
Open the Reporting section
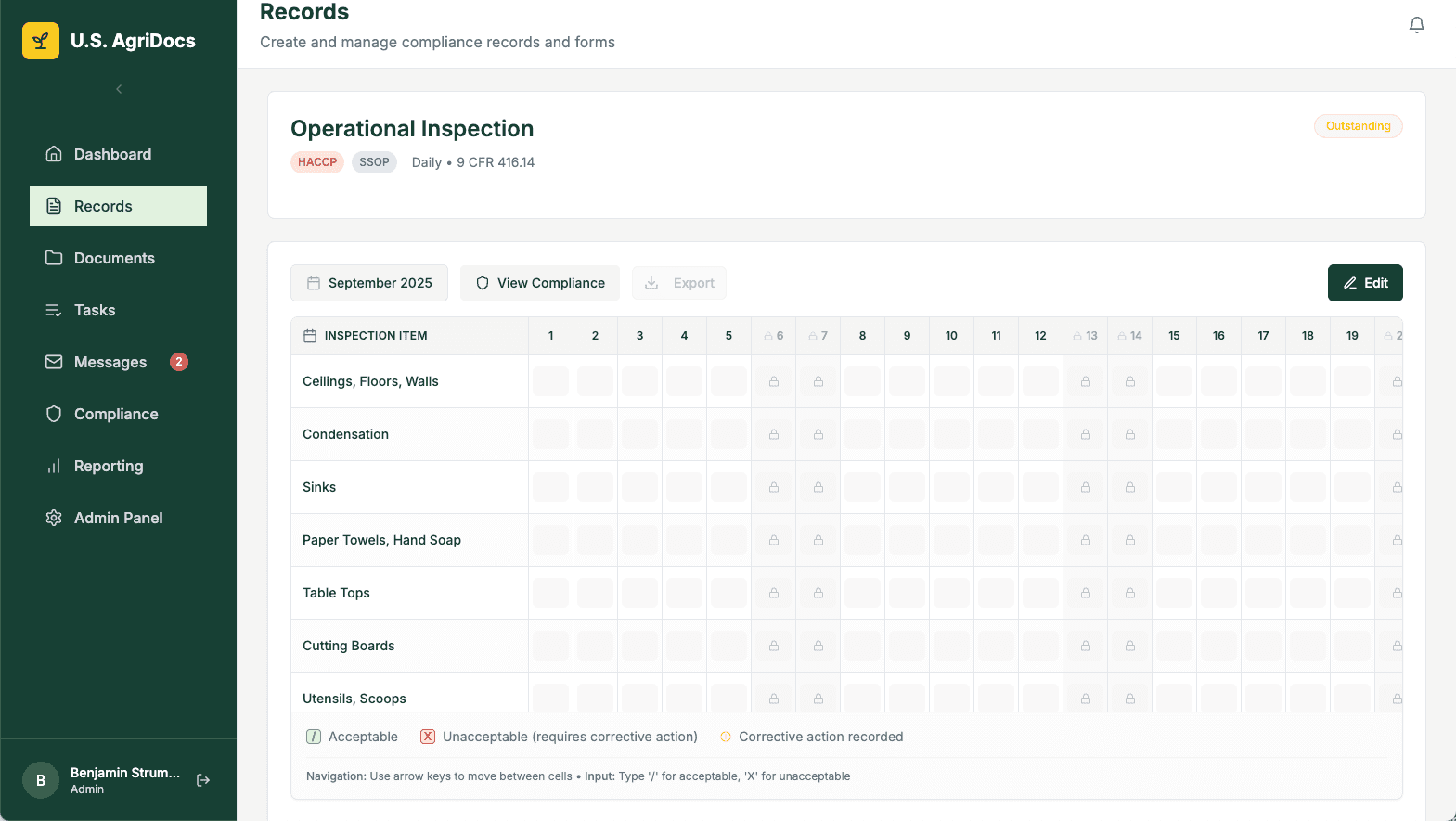(x=118, y=466)
